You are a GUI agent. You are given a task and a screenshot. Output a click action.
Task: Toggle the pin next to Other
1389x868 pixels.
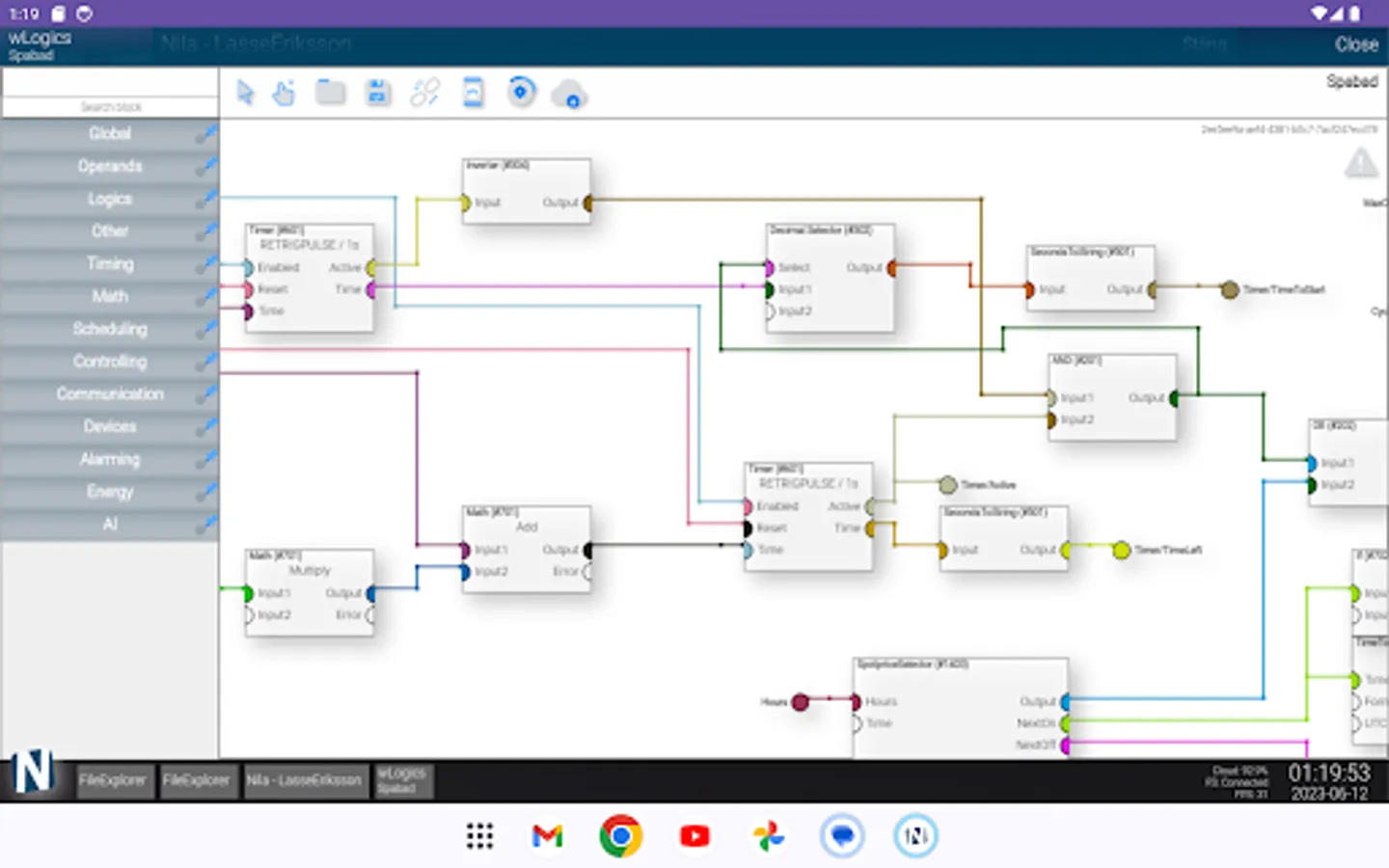pyautogui.click(x=205, y=231)
